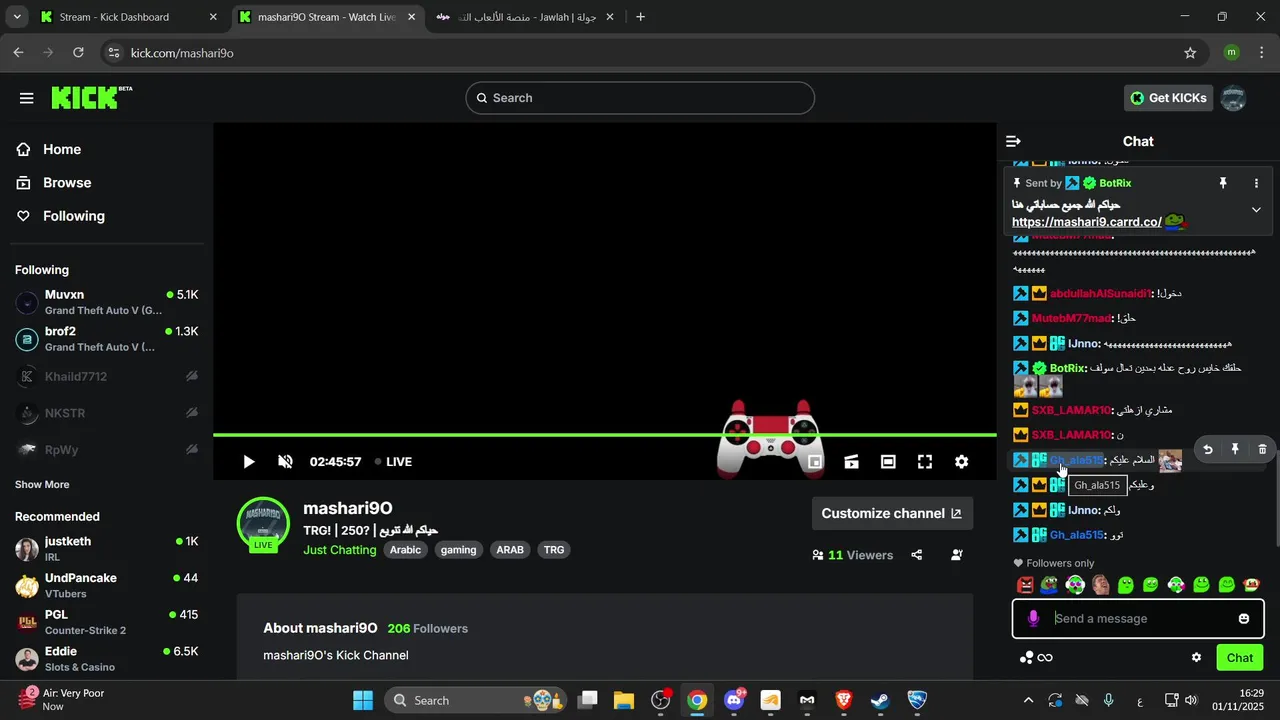
Task: Show hidden system tray icons
Action: (1028, 701)
